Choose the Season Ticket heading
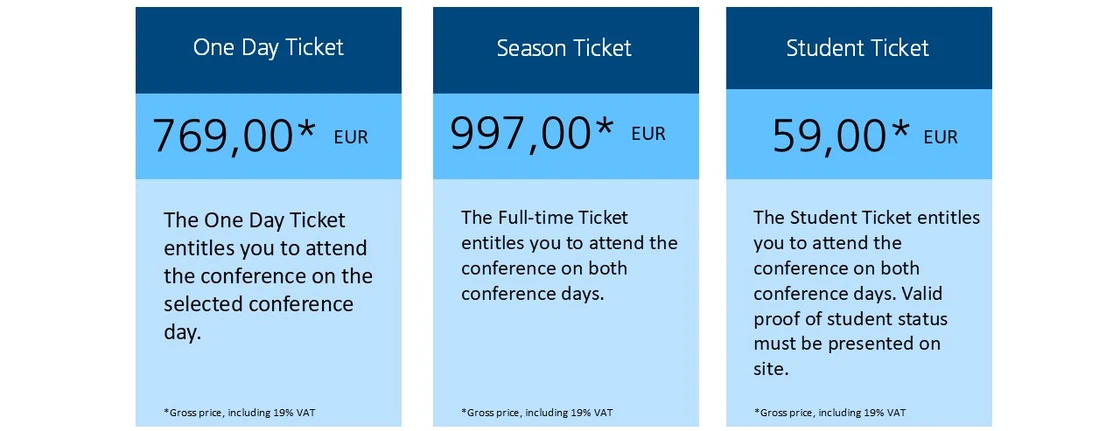This screenshot has height=431, width=1120. 566,48
